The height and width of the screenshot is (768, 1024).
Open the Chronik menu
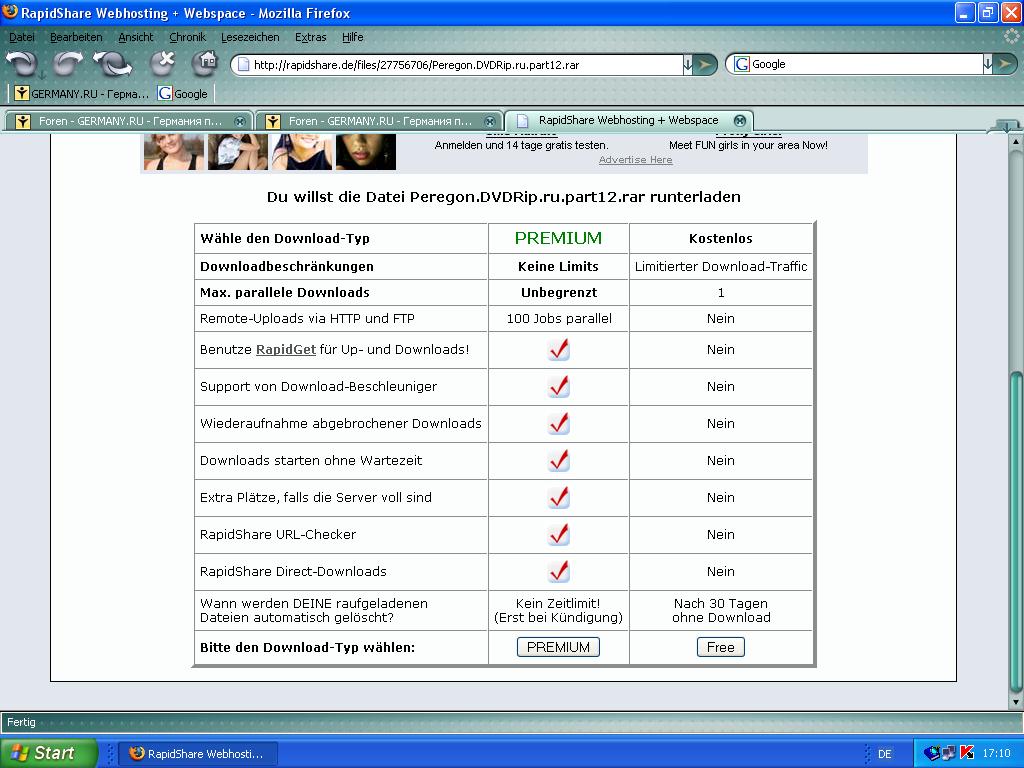(x=187, y=37)
